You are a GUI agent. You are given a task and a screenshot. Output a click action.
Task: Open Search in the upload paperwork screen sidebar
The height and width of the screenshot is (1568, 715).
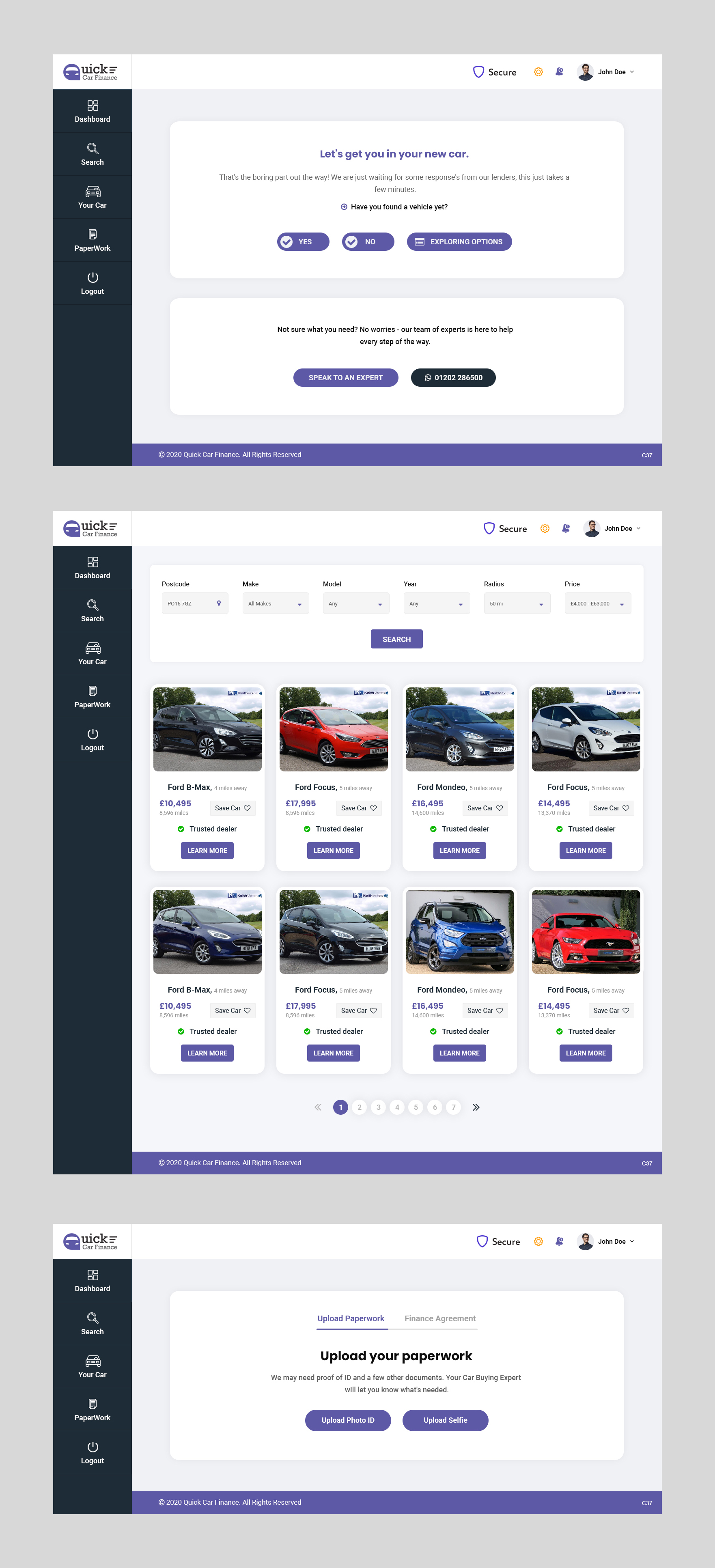pos(93,1324)
